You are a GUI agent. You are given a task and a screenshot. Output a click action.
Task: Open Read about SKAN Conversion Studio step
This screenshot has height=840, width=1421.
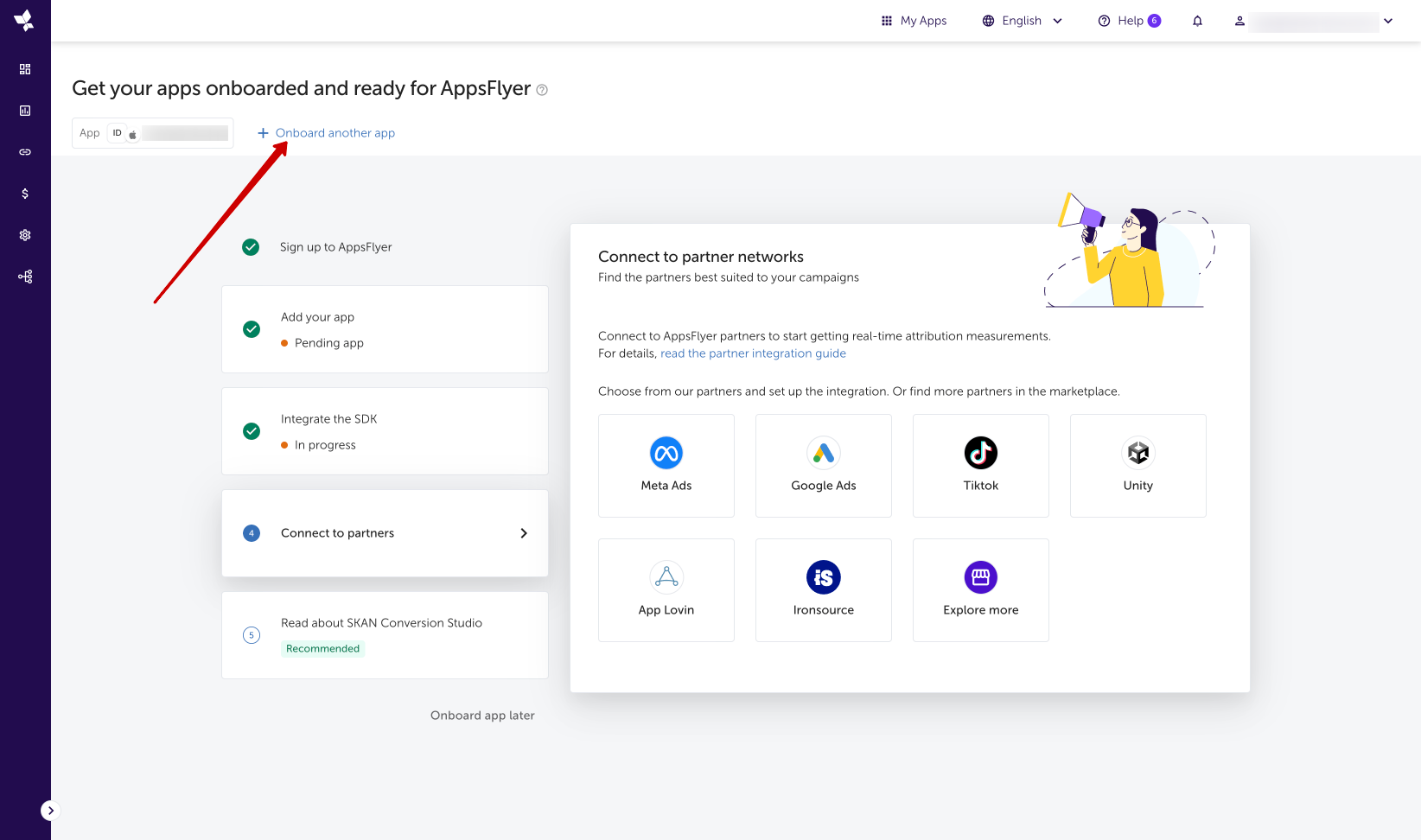385,635
